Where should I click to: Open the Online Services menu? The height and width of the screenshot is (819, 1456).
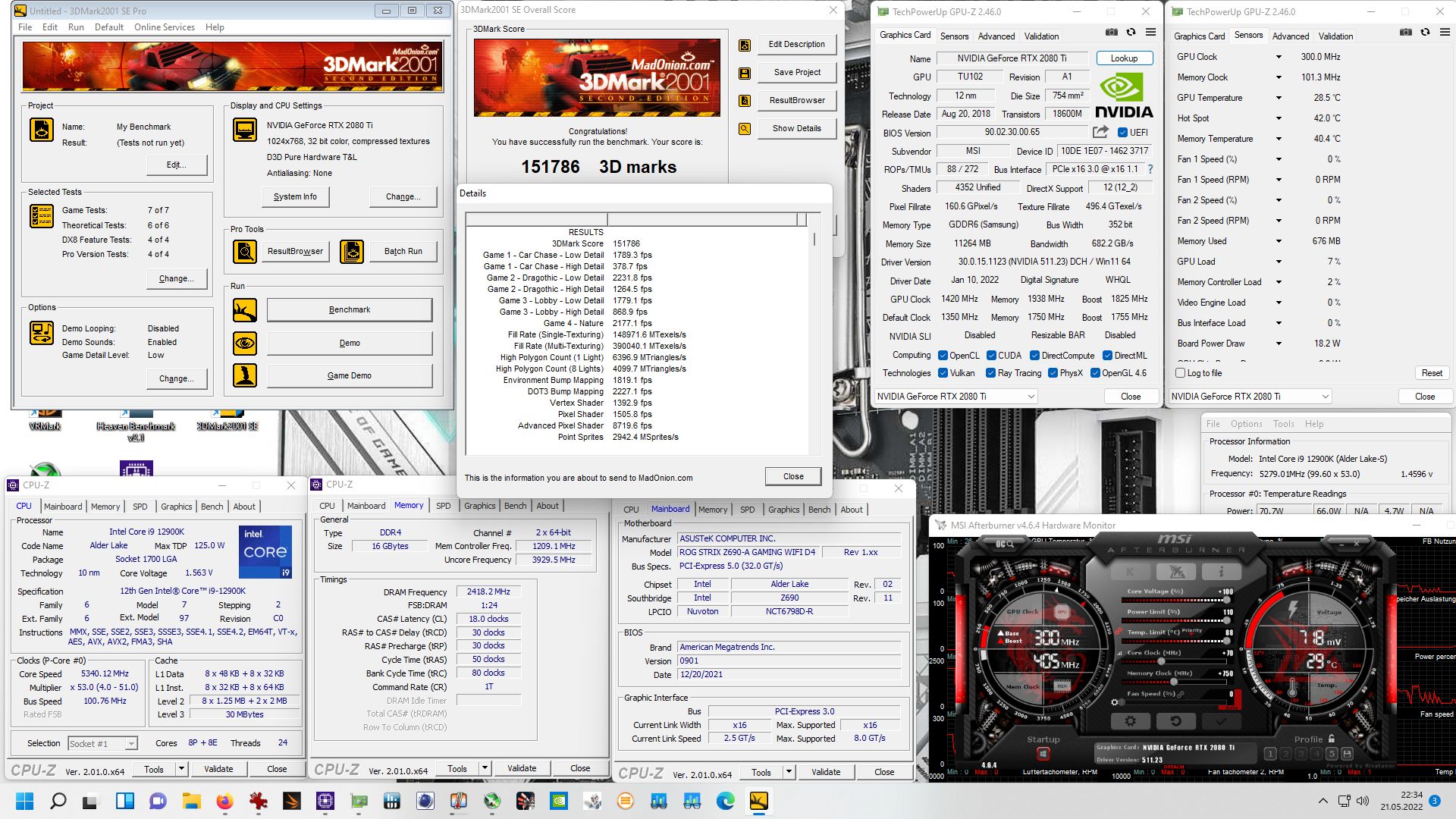click(165, 27)
